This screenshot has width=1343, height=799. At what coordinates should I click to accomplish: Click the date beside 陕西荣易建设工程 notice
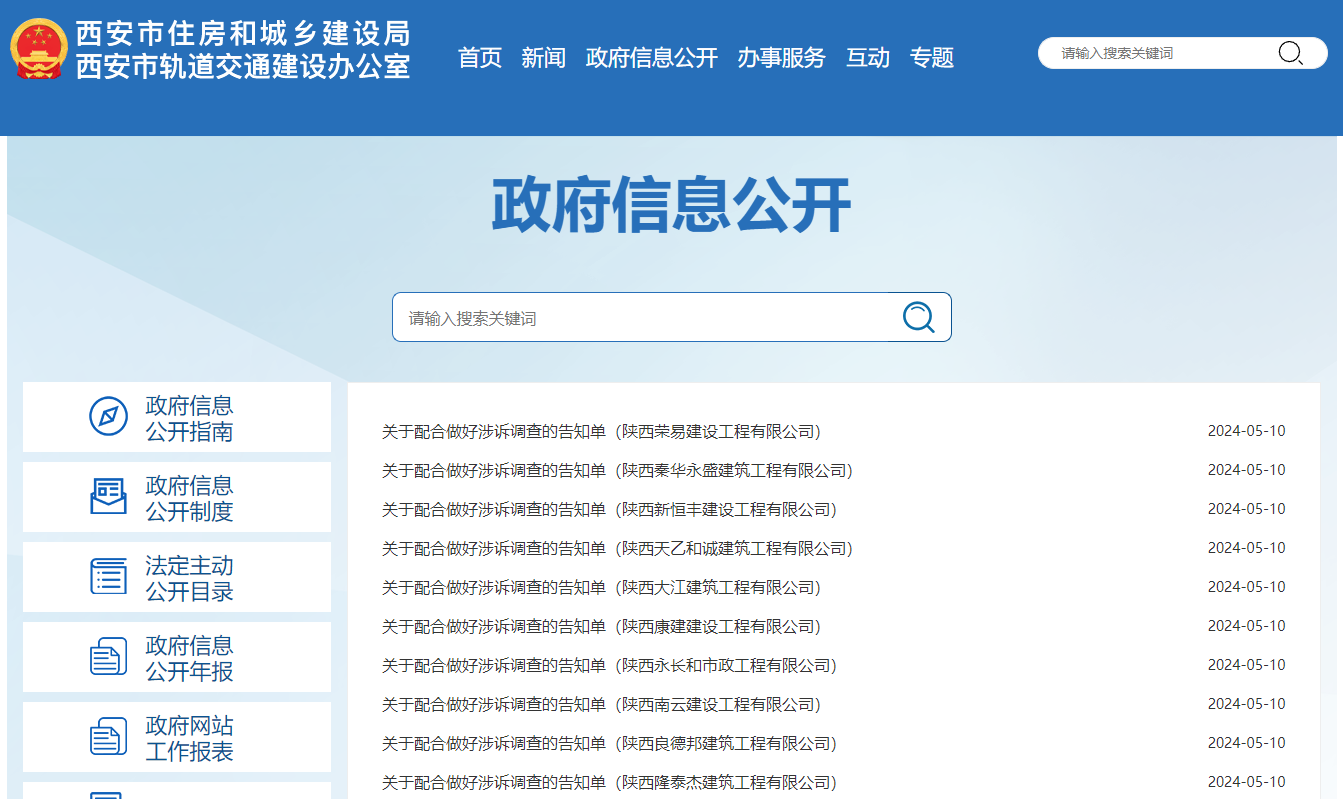pos(1246,431)
